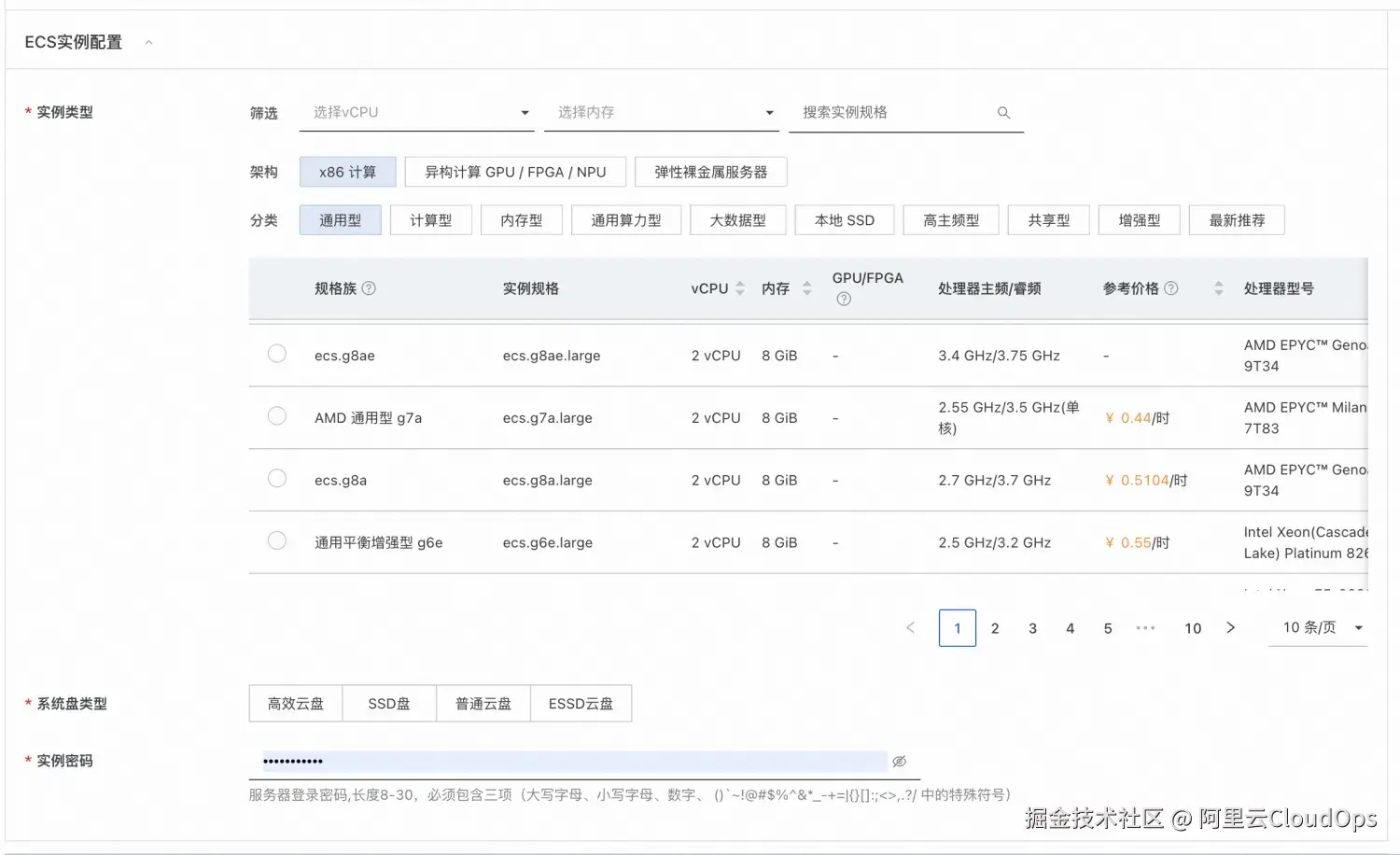Open the 选择内存 dropdown
The height and width of the screenshot is (855, 1400).
(661, 112)
